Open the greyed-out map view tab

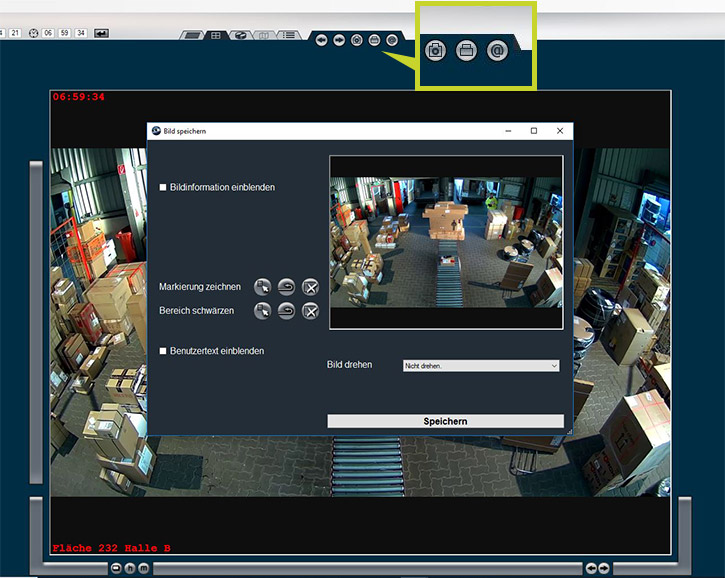coord(264,35)
